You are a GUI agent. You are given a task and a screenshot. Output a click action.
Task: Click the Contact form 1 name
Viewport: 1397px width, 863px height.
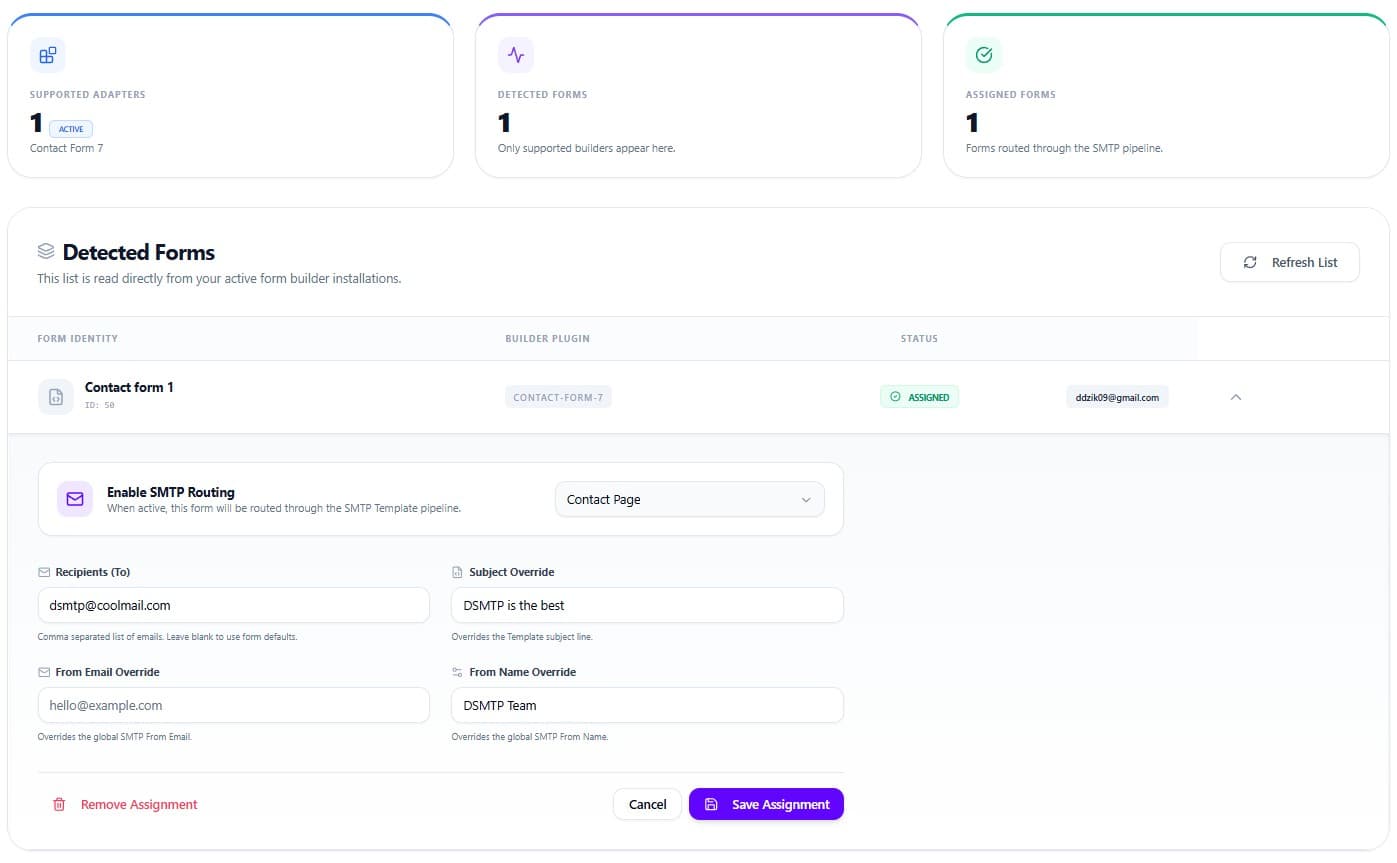click(129, 387)
